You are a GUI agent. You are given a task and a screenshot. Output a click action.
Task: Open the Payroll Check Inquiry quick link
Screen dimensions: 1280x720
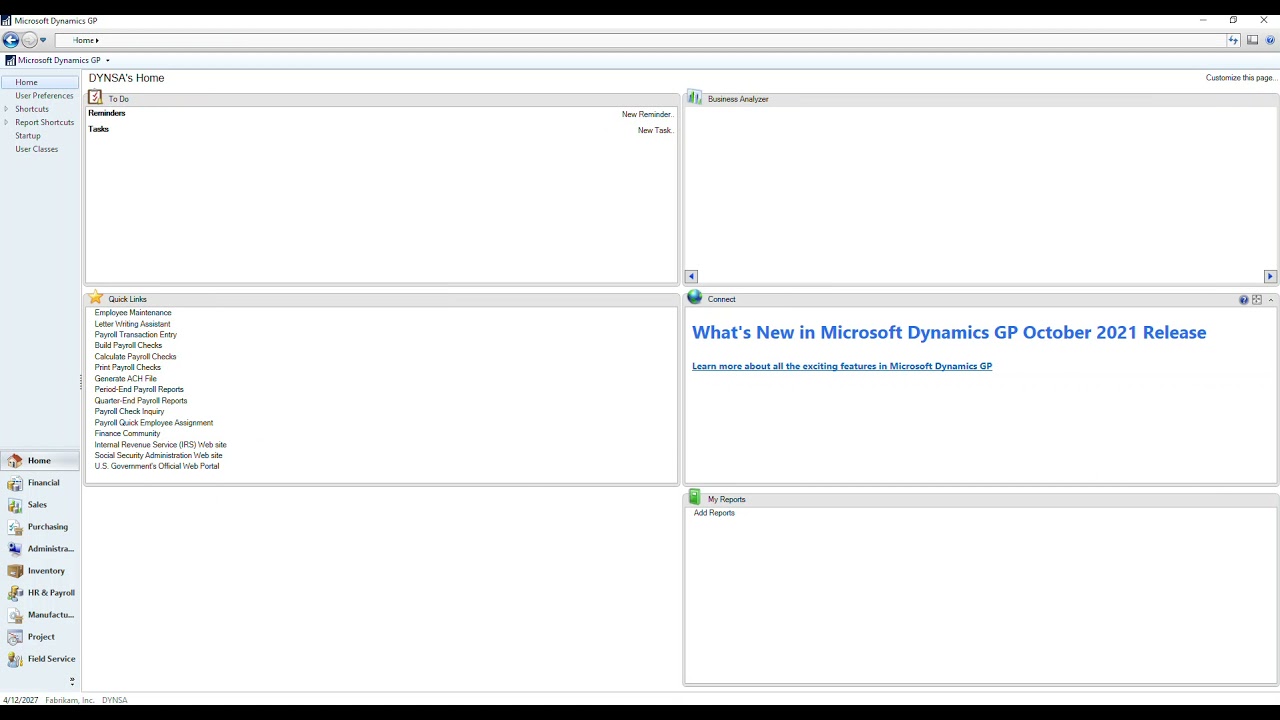[x=129, y=412]
